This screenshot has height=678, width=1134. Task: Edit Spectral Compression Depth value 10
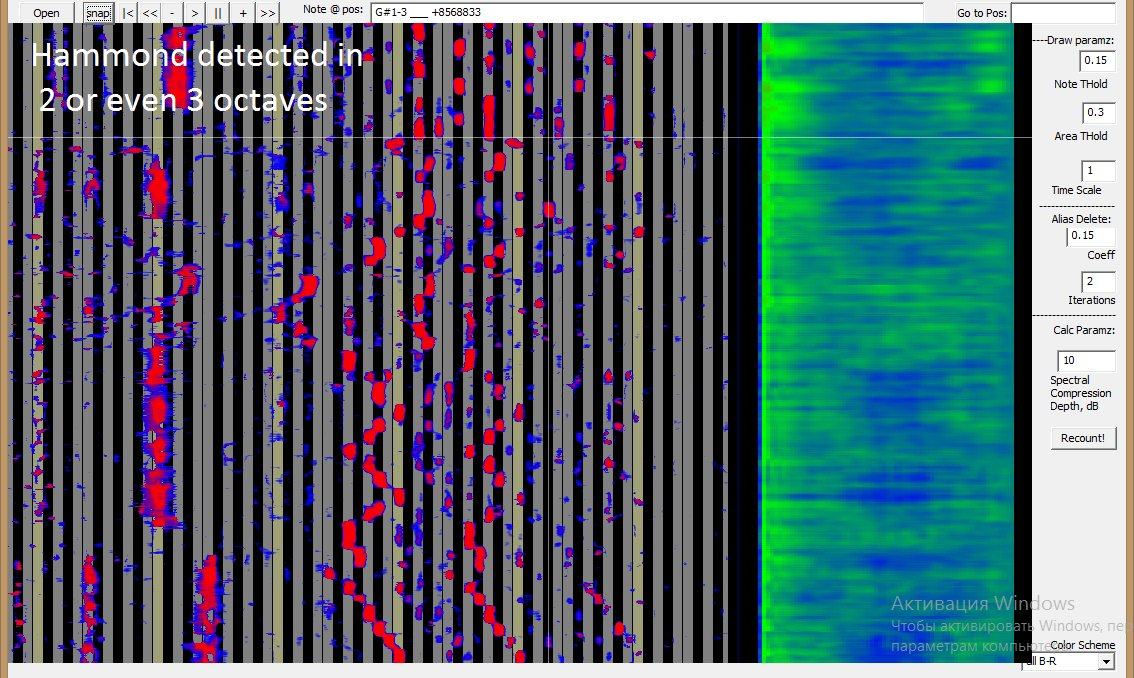[1086, 360]
